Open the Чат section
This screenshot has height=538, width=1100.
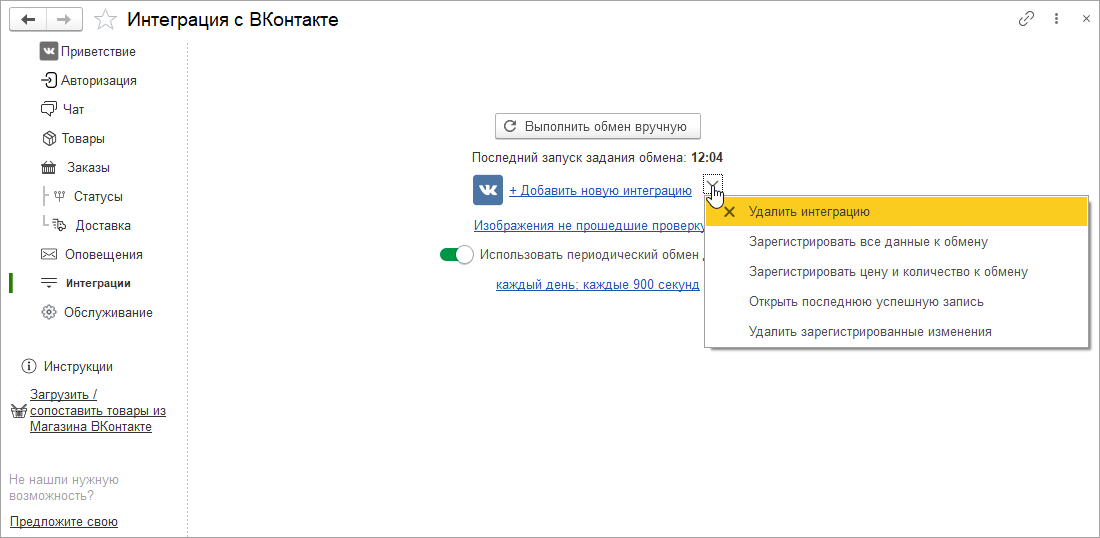pos(73,109)
